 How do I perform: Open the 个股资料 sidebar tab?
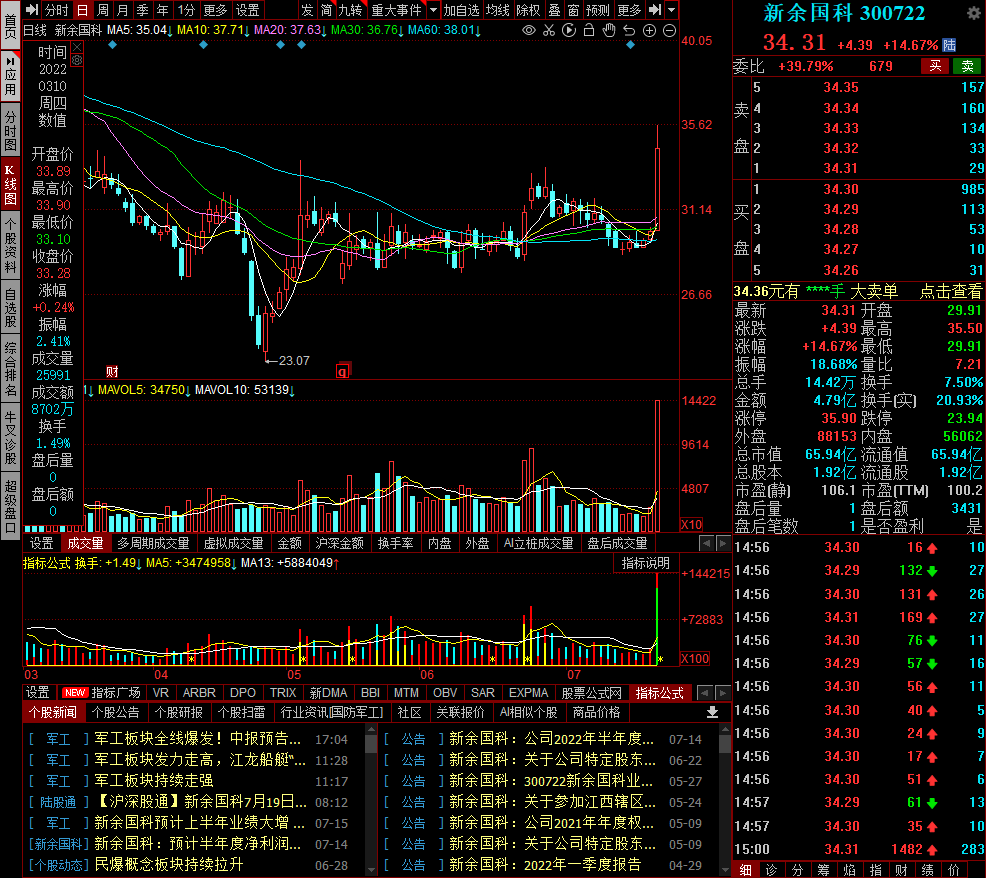pyautogui.click(x=10, y=245)
